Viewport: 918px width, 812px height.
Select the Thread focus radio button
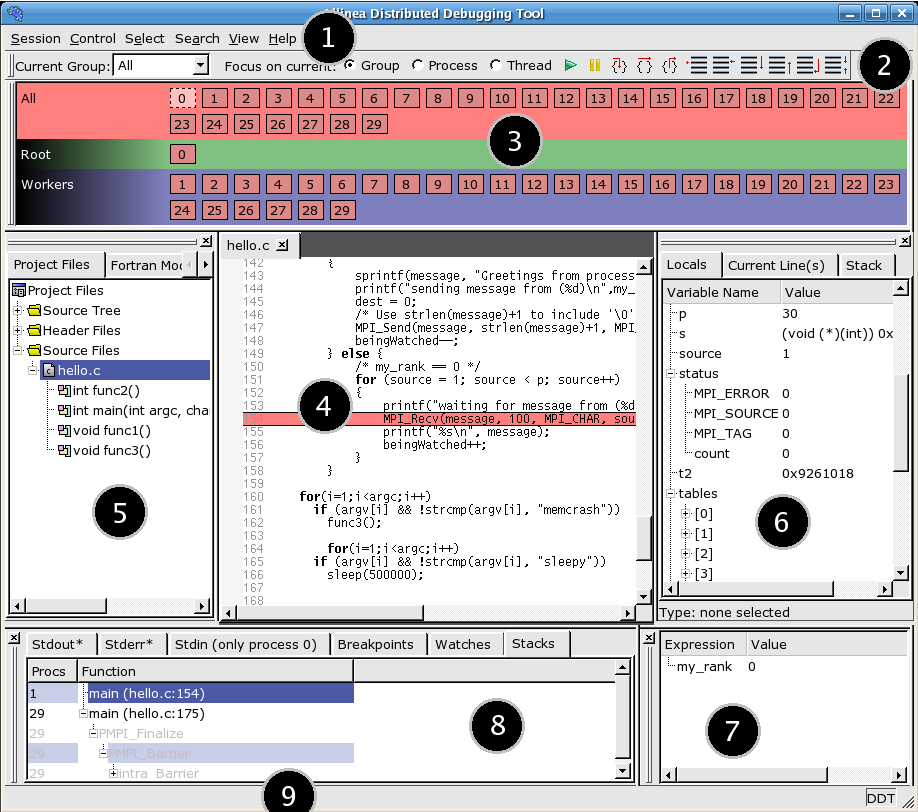[x=496, y=66]
